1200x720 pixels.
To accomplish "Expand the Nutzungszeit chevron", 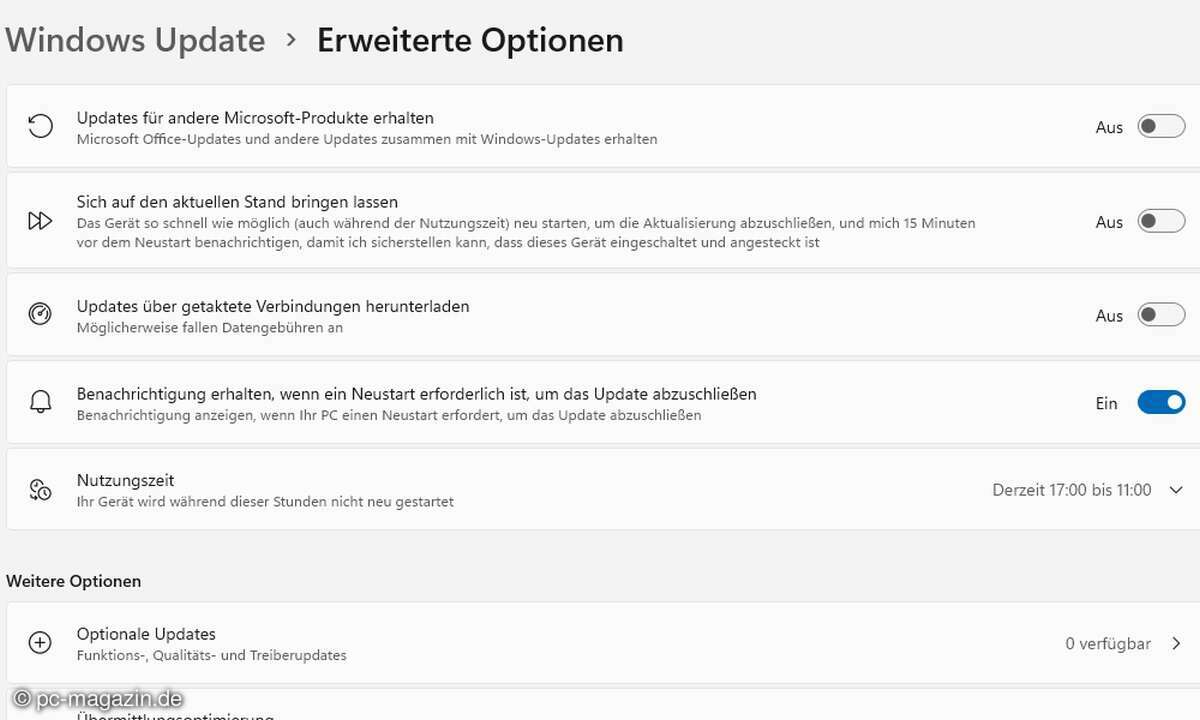I will [1176, 490].
